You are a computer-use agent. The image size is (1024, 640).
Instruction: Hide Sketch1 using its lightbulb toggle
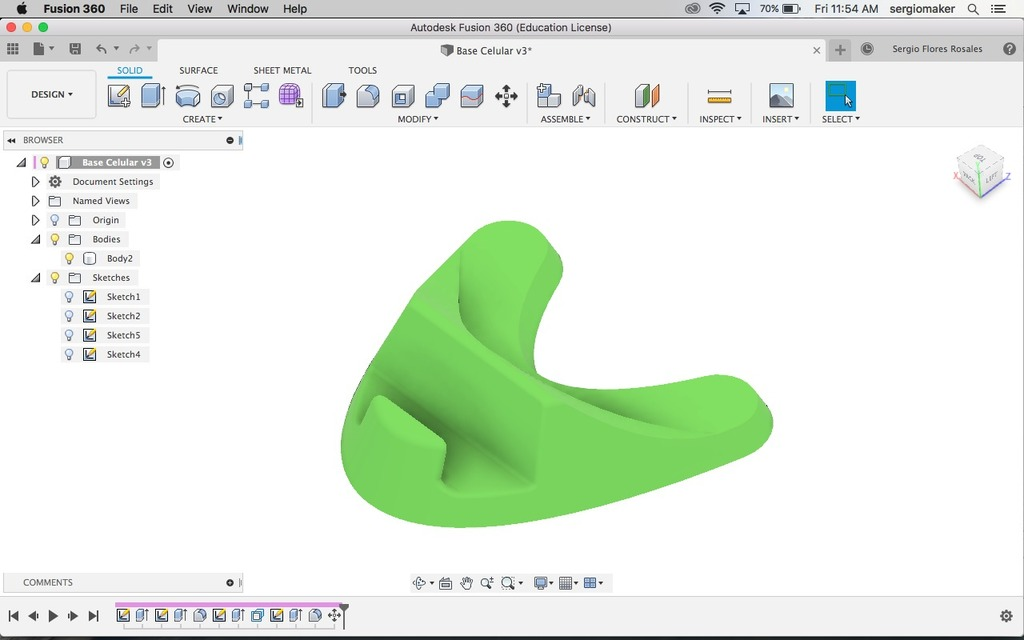(x=68, y=296)
